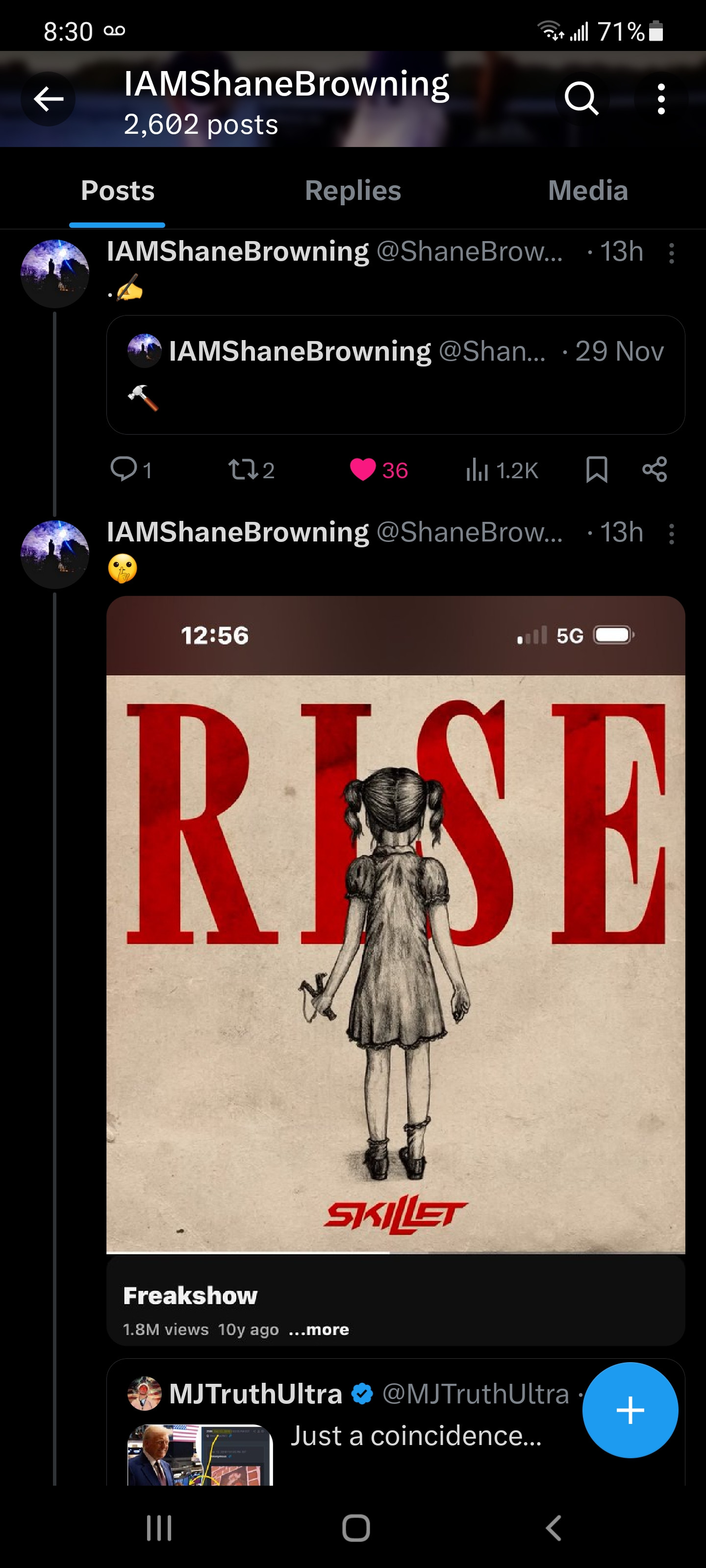Open search on the profile
The image size is (706, 1568).
pyautogui.click(x=581, y=98)
